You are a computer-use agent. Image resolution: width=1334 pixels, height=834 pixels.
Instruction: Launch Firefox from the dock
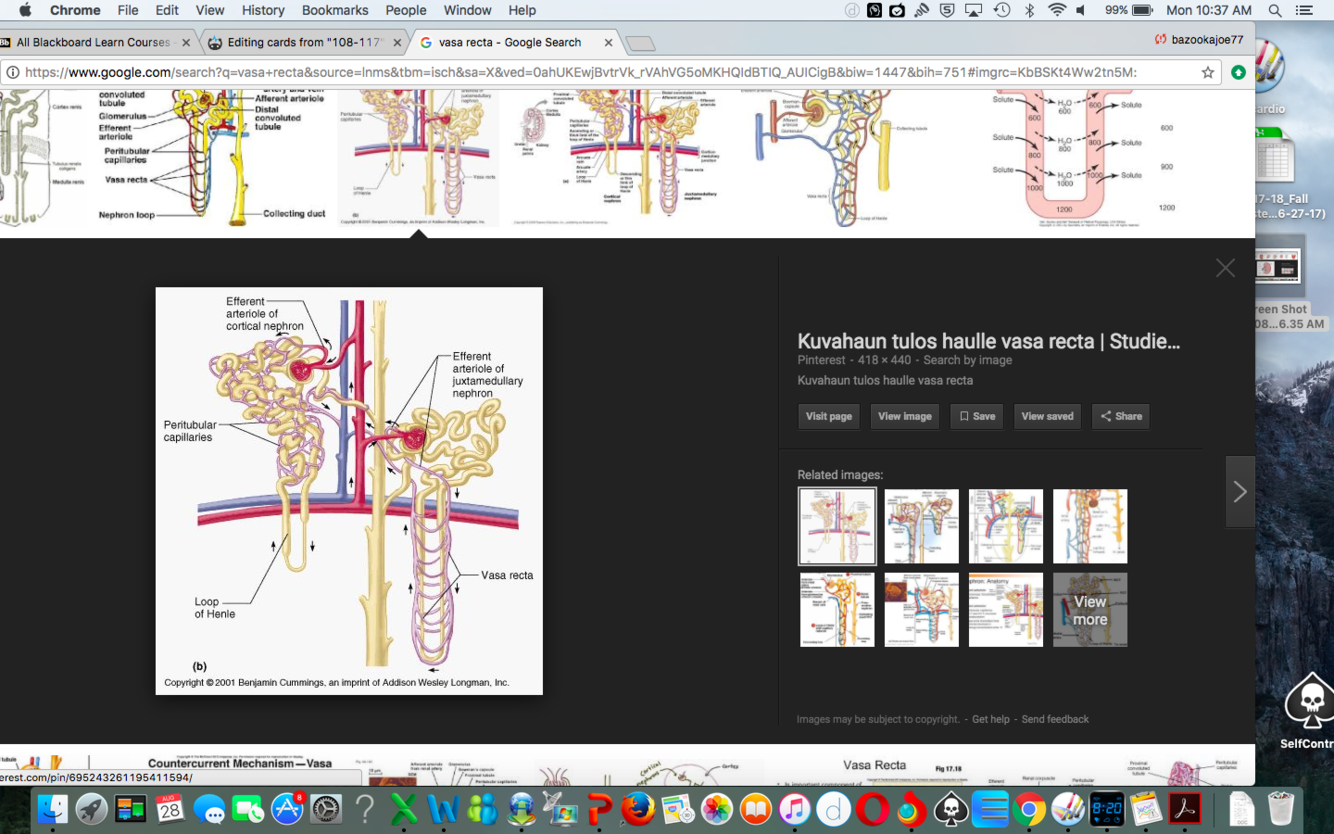637,808
